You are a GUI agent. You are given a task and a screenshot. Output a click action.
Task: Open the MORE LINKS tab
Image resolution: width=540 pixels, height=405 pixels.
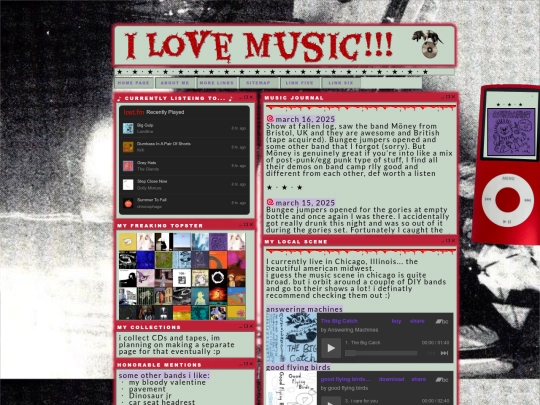click(x=217, y=83)
